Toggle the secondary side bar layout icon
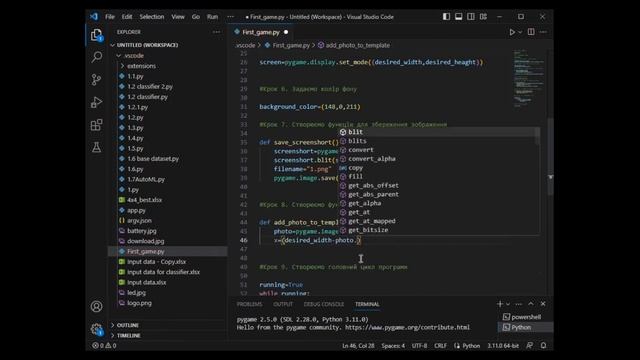Screen dimensions: 640x360 471,17
